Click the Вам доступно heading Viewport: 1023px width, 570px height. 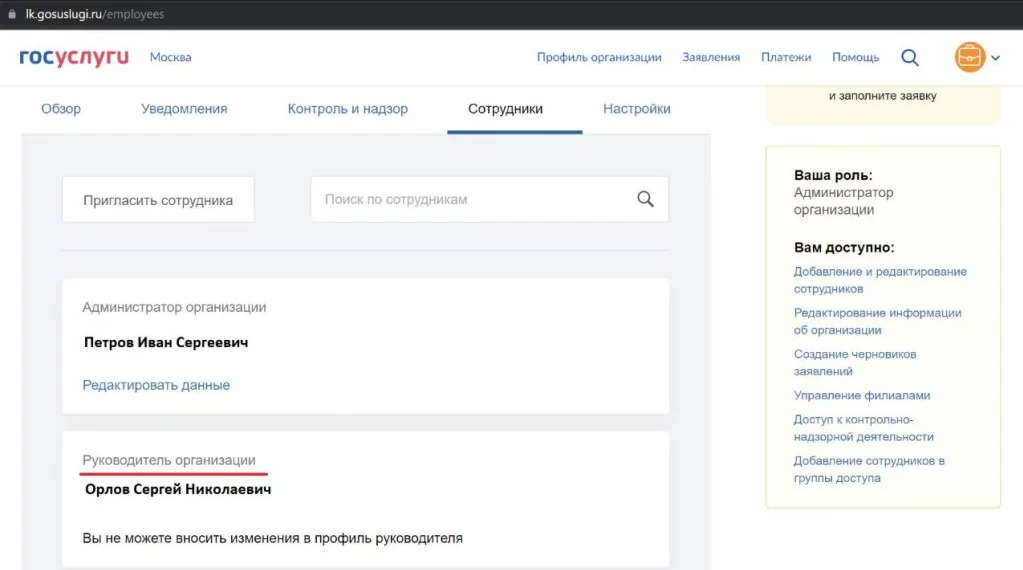[x=844, y=247]
